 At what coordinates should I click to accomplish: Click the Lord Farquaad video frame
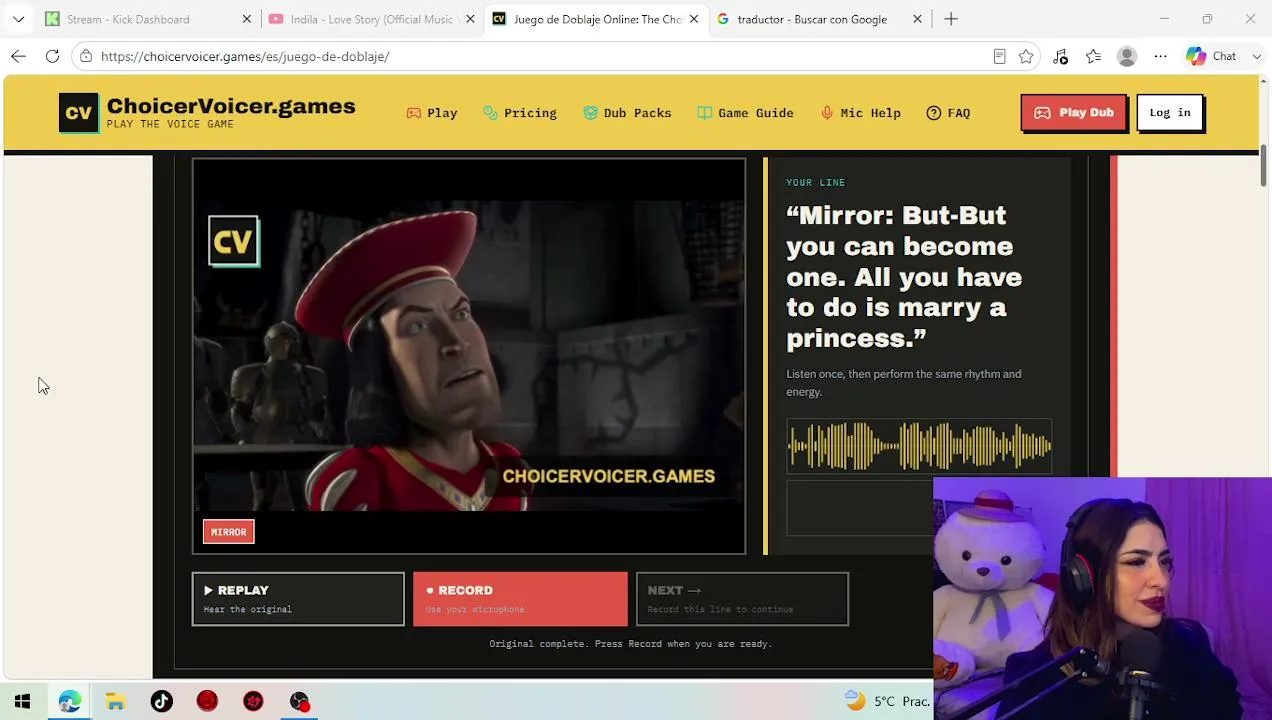click(x=469, y=355)
